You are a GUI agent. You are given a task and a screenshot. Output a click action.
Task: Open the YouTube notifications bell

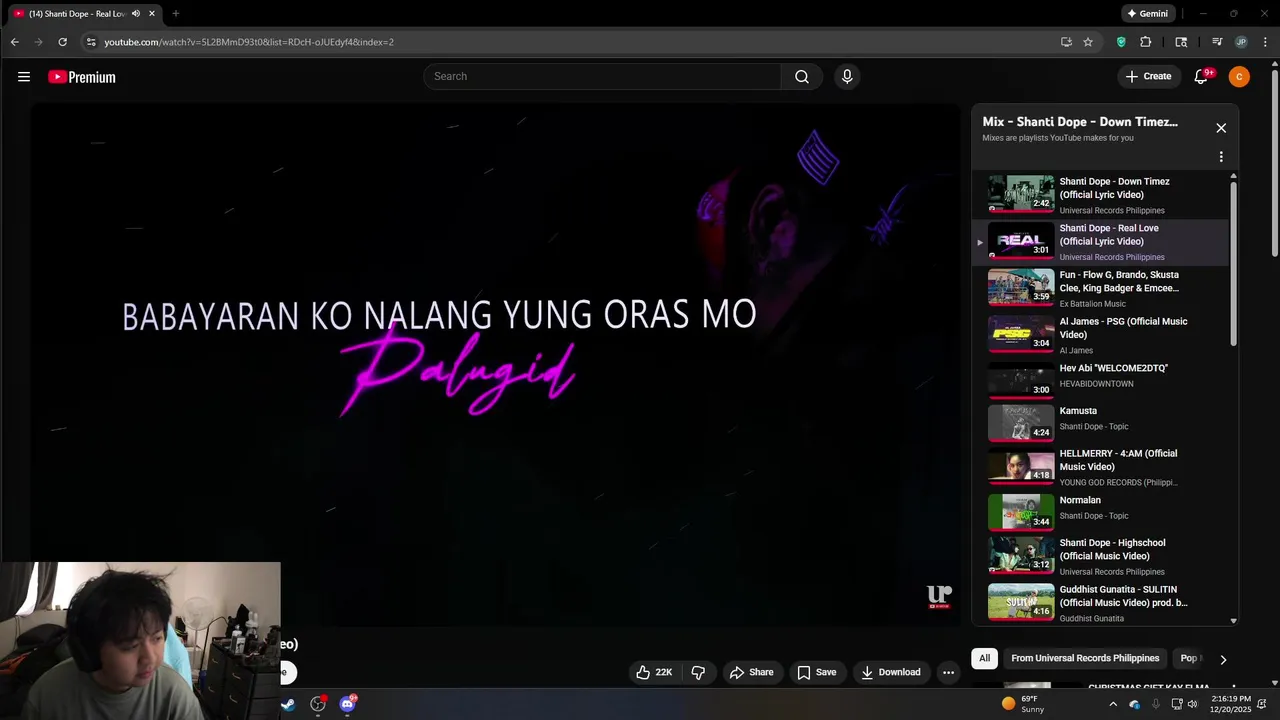1202,77
